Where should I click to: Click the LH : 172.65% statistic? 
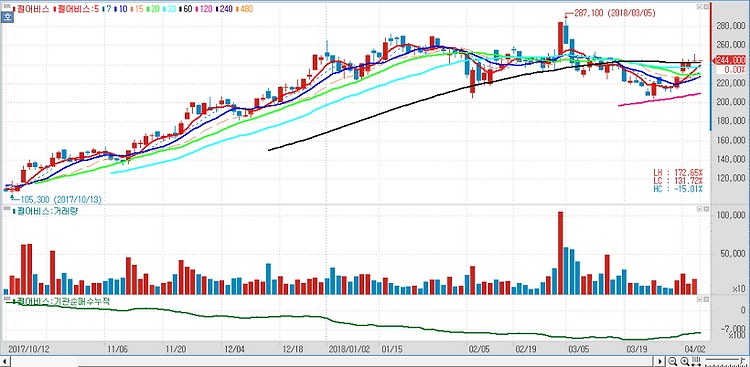(x=678, y=172)
